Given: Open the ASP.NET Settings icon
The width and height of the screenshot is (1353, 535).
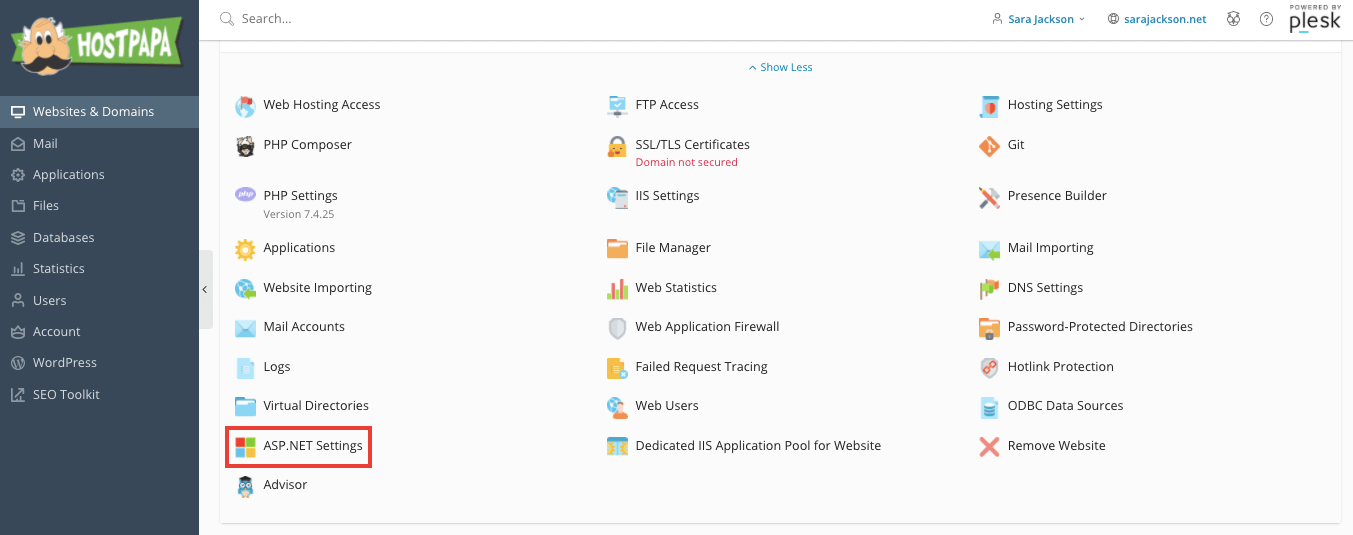Looking at the screenshot, I should click(x=245, y=446).
